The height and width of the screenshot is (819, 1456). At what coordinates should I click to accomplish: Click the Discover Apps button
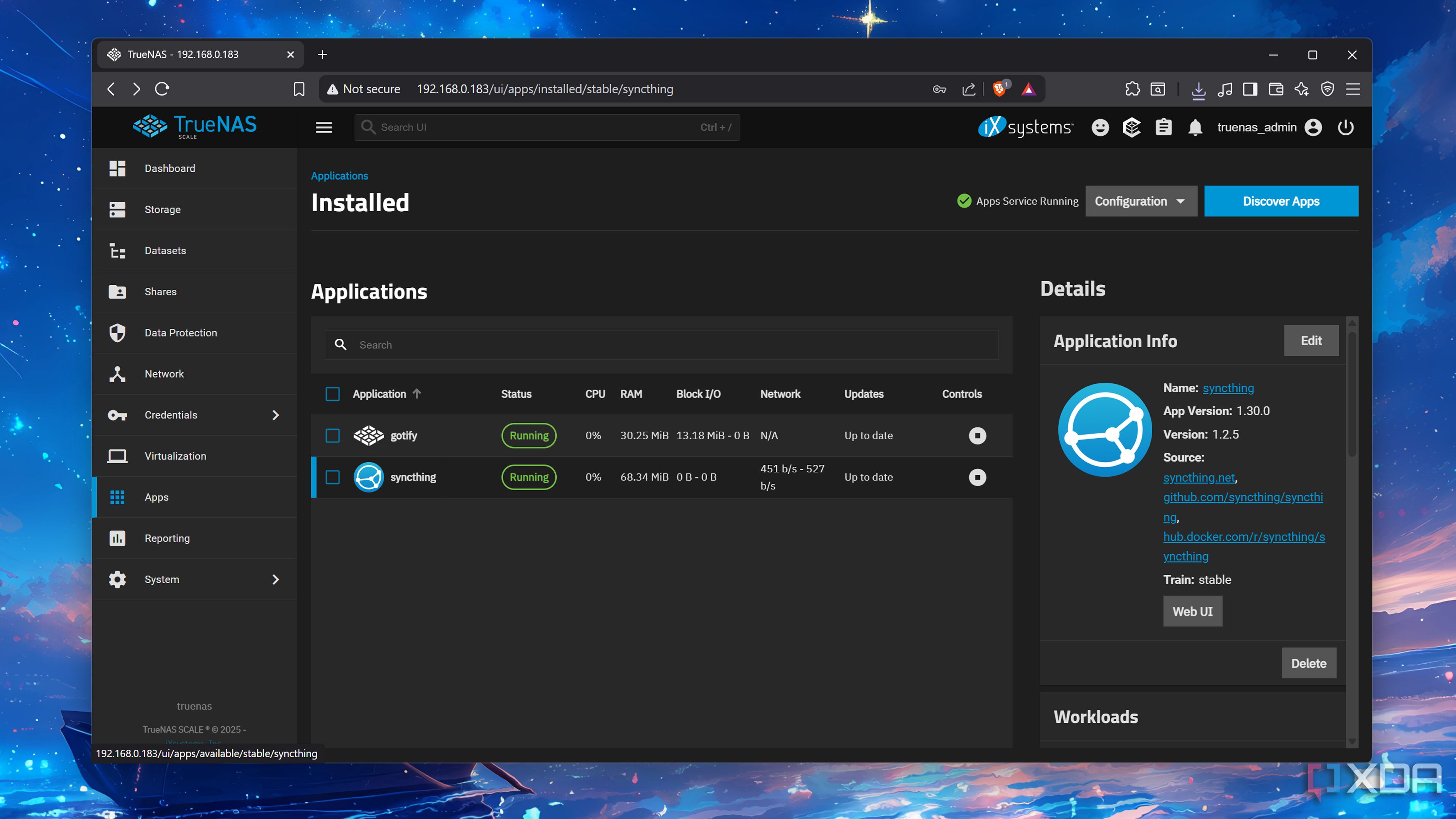[x=1281, y=201]
